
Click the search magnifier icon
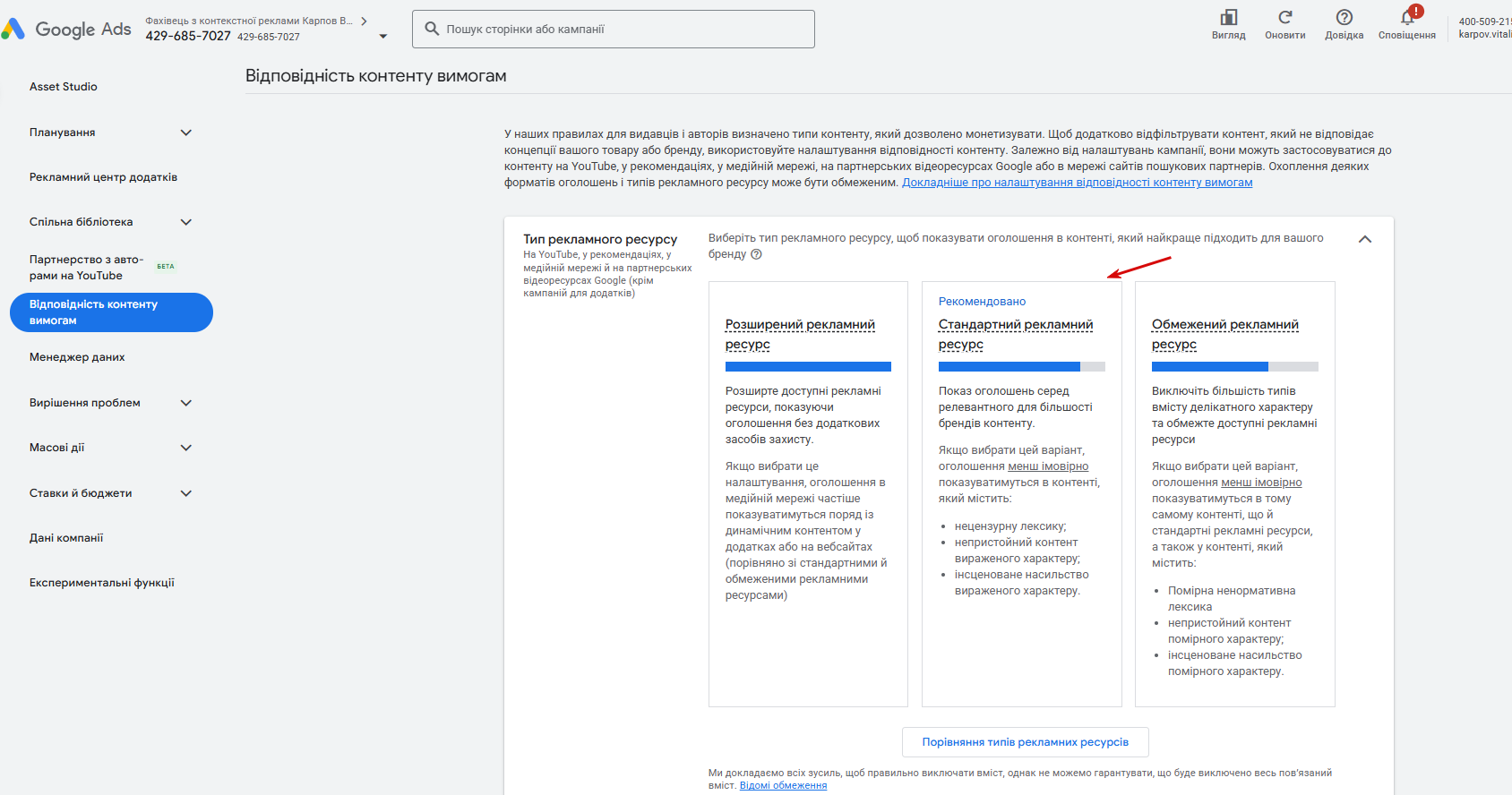coord(432,29)
